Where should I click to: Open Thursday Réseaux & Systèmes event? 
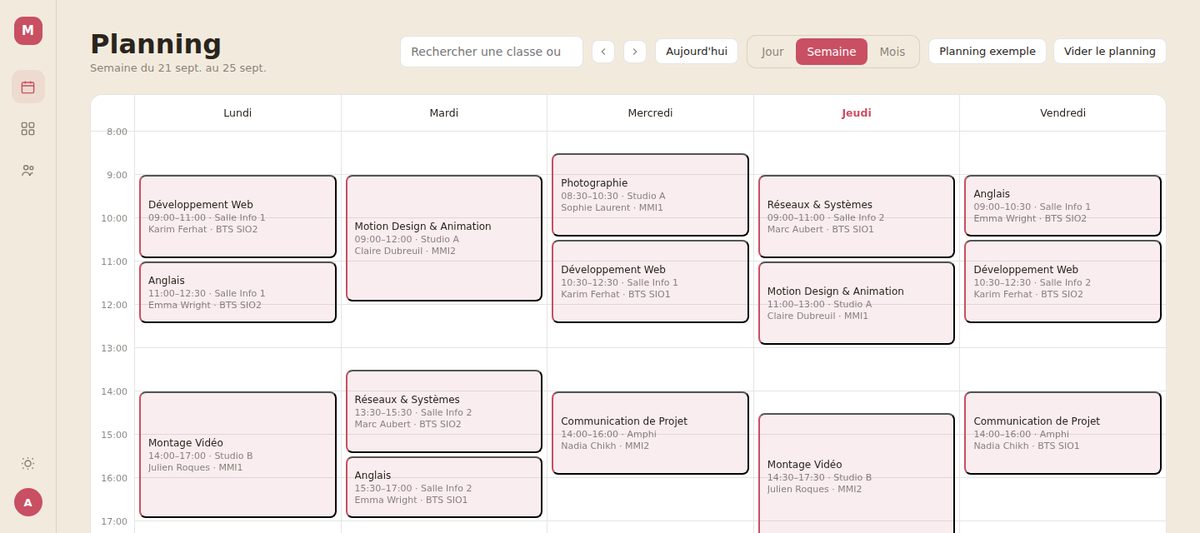click(x=856, y=217)
